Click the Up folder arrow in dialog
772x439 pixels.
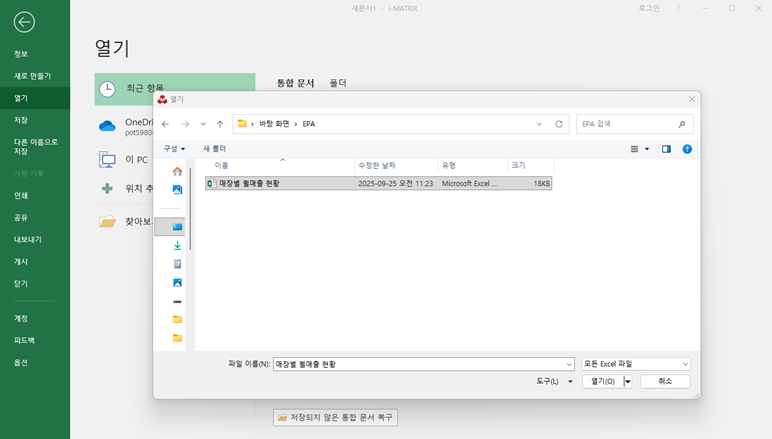pos(220,124)
